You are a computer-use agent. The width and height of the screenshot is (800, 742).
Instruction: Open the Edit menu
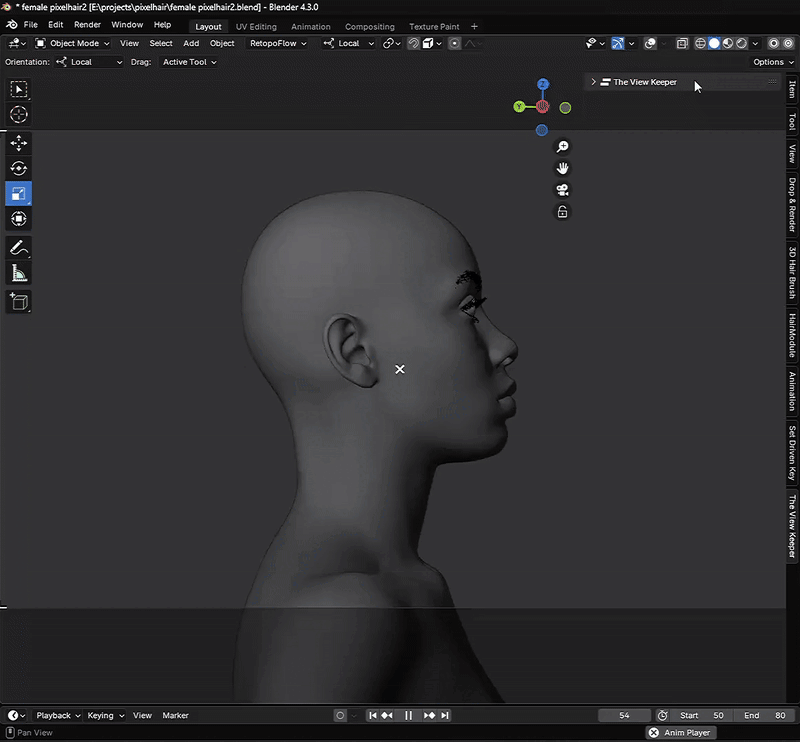pos(56,24)
